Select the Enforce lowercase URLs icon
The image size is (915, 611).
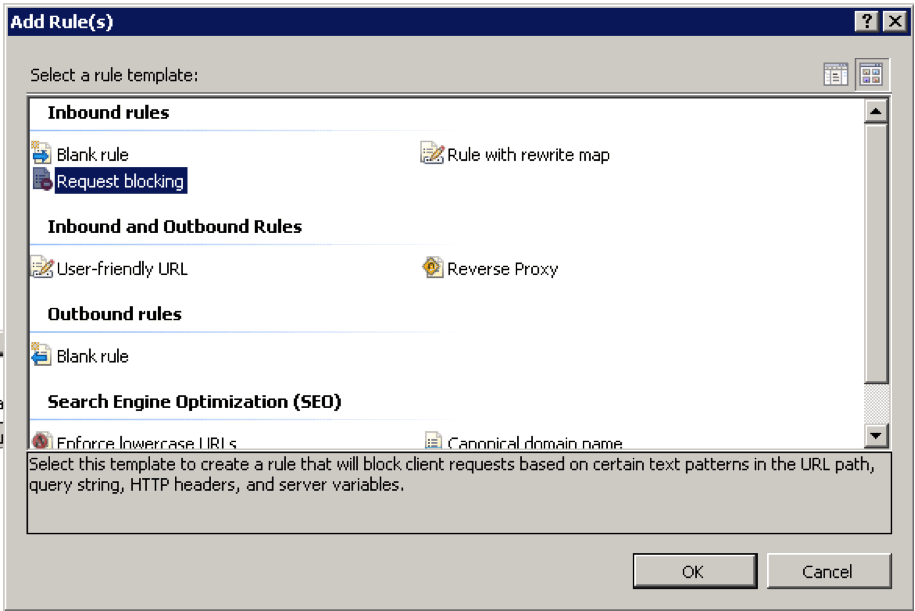click(41, 441)
